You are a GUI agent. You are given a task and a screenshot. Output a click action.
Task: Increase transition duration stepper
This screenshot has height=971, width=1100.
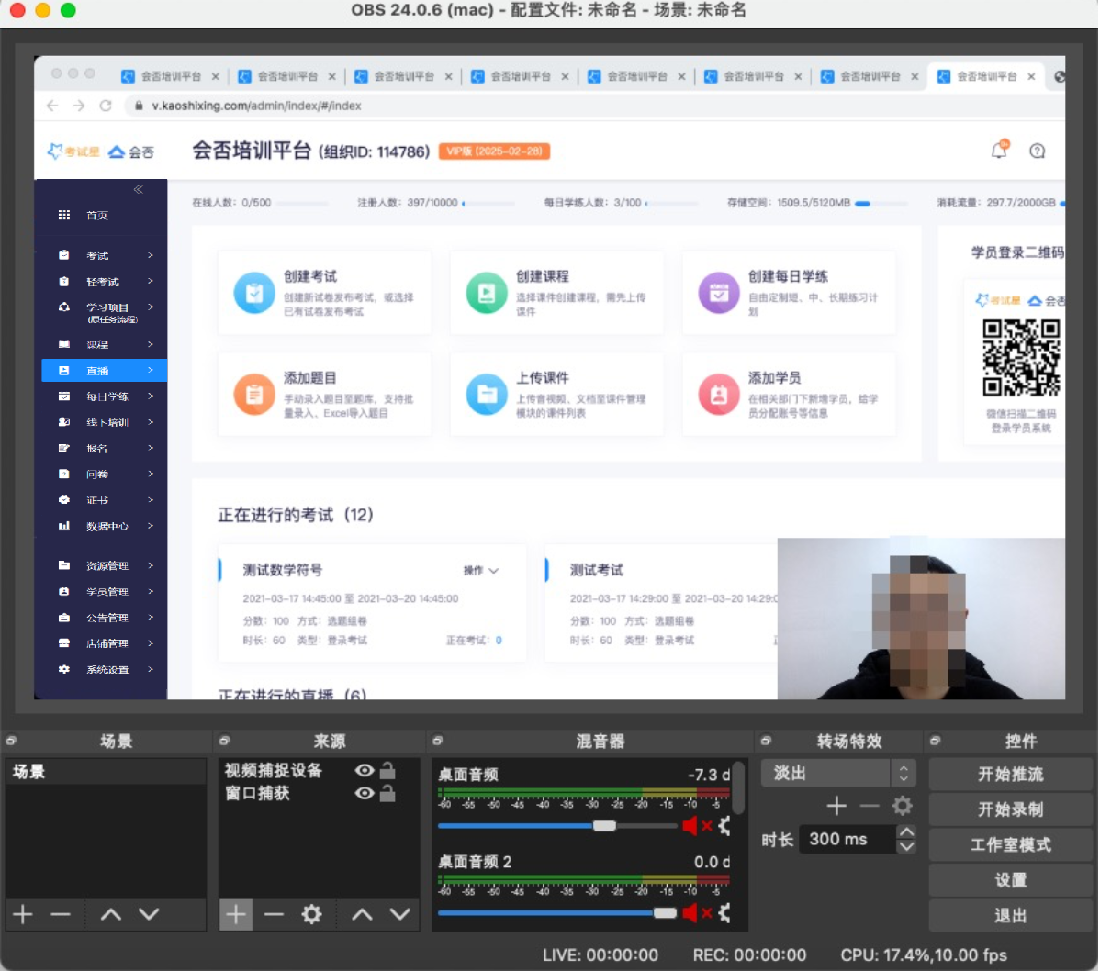(x=906, y=832)
